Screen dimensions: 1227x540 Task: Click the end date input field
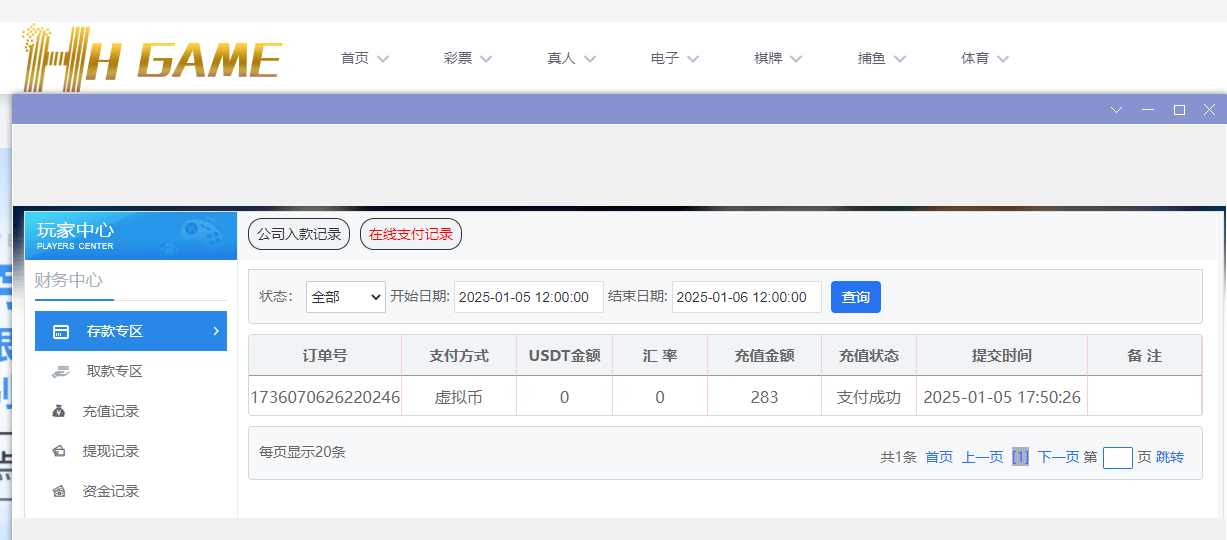(x=747, y=297)
